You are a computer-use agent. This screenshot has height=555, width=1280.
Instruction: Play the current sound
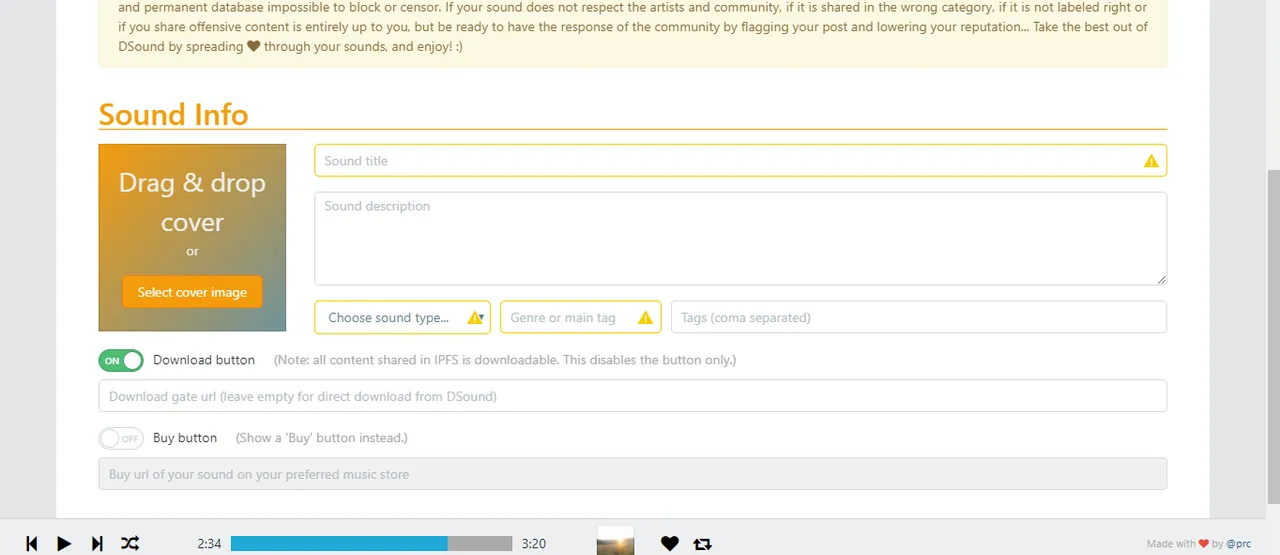pyautogui.click(x=64, y=543)
